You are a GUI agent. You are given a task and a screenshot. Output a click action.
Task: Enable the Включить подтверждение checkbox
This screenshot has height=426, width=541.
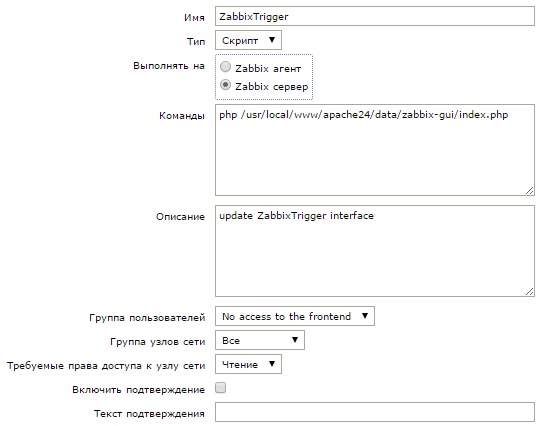[221, 388]
